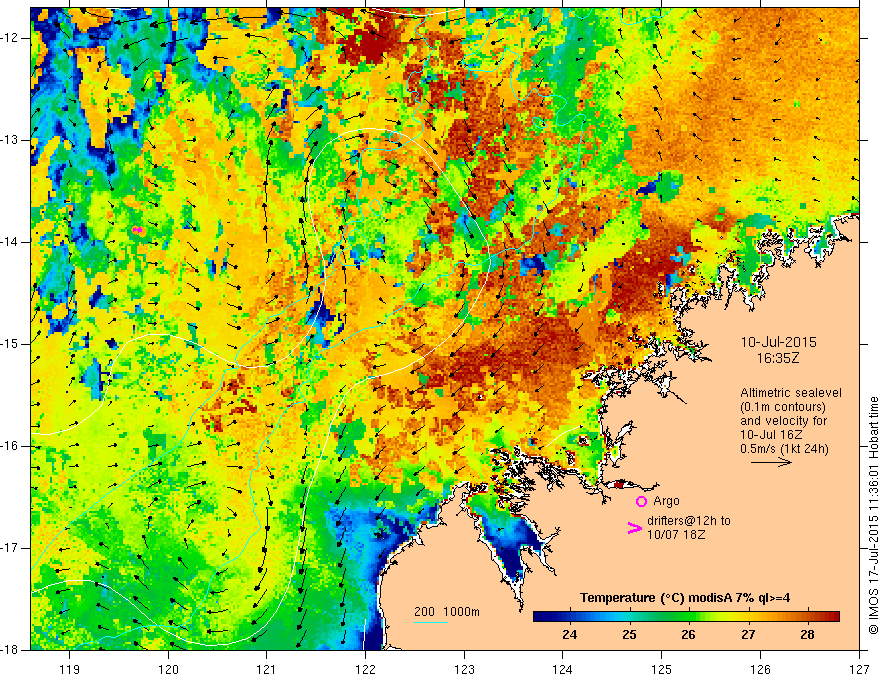
Task: Click the '10-Jul 16Z' text line
Action: (x=771, y=435)
